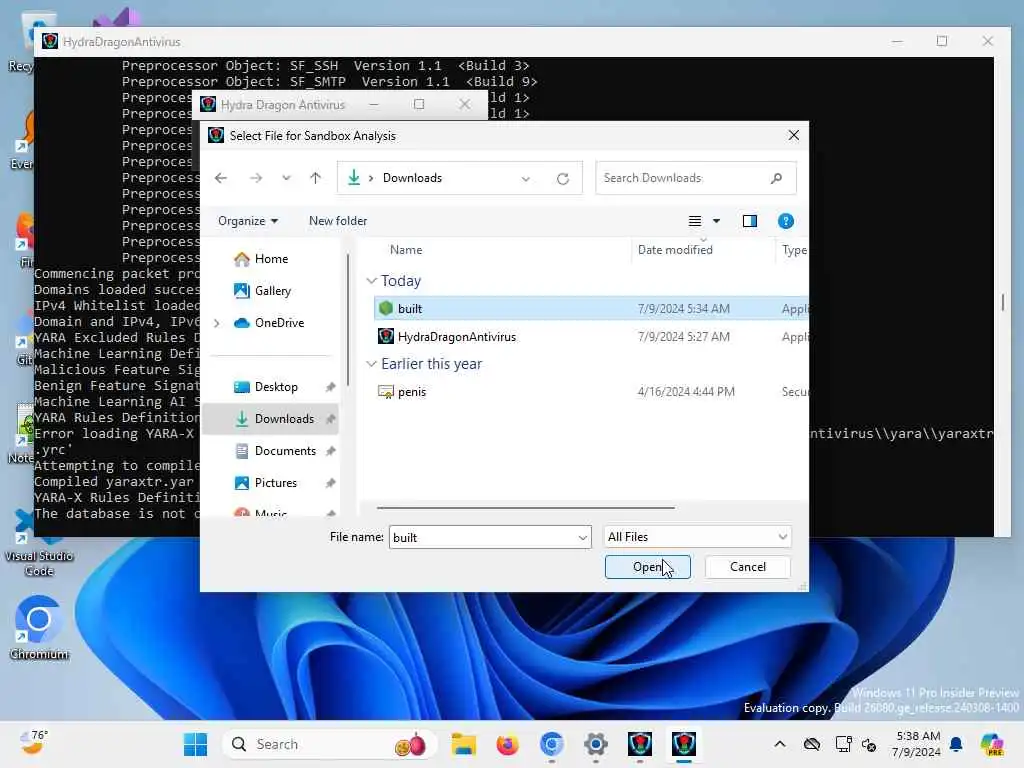Screen dimensions: 1024x768
Task: Switch to active Hydra Dragon taskbar icon
Action: [684, 744]
